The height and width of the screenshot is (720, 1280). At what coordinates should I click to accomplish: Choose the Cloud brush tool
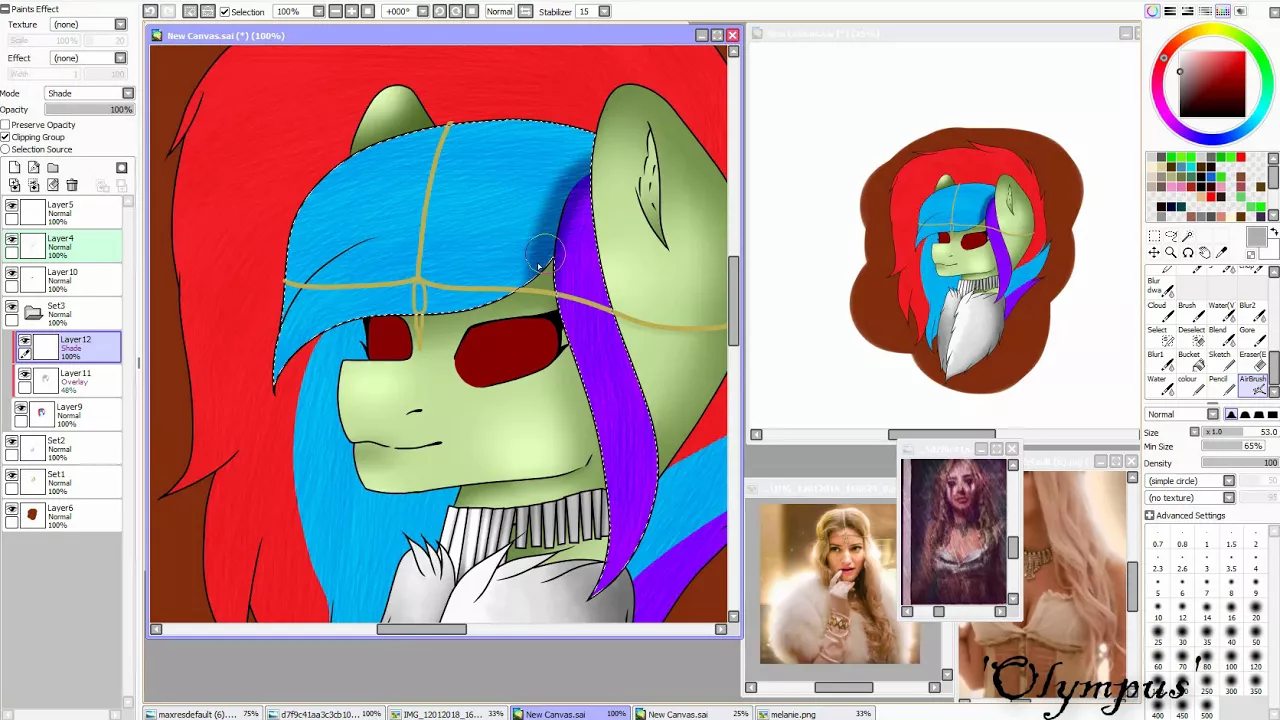click(1160, 312)
